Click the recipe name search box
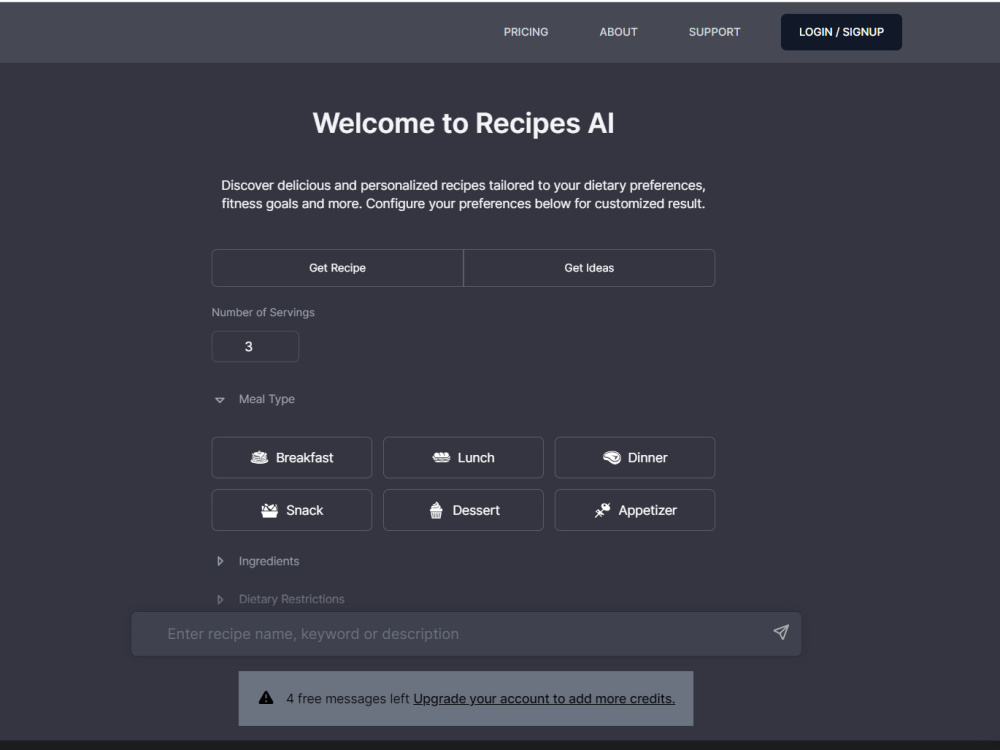The image size is (1000, 750). click(x=466, y=634)
